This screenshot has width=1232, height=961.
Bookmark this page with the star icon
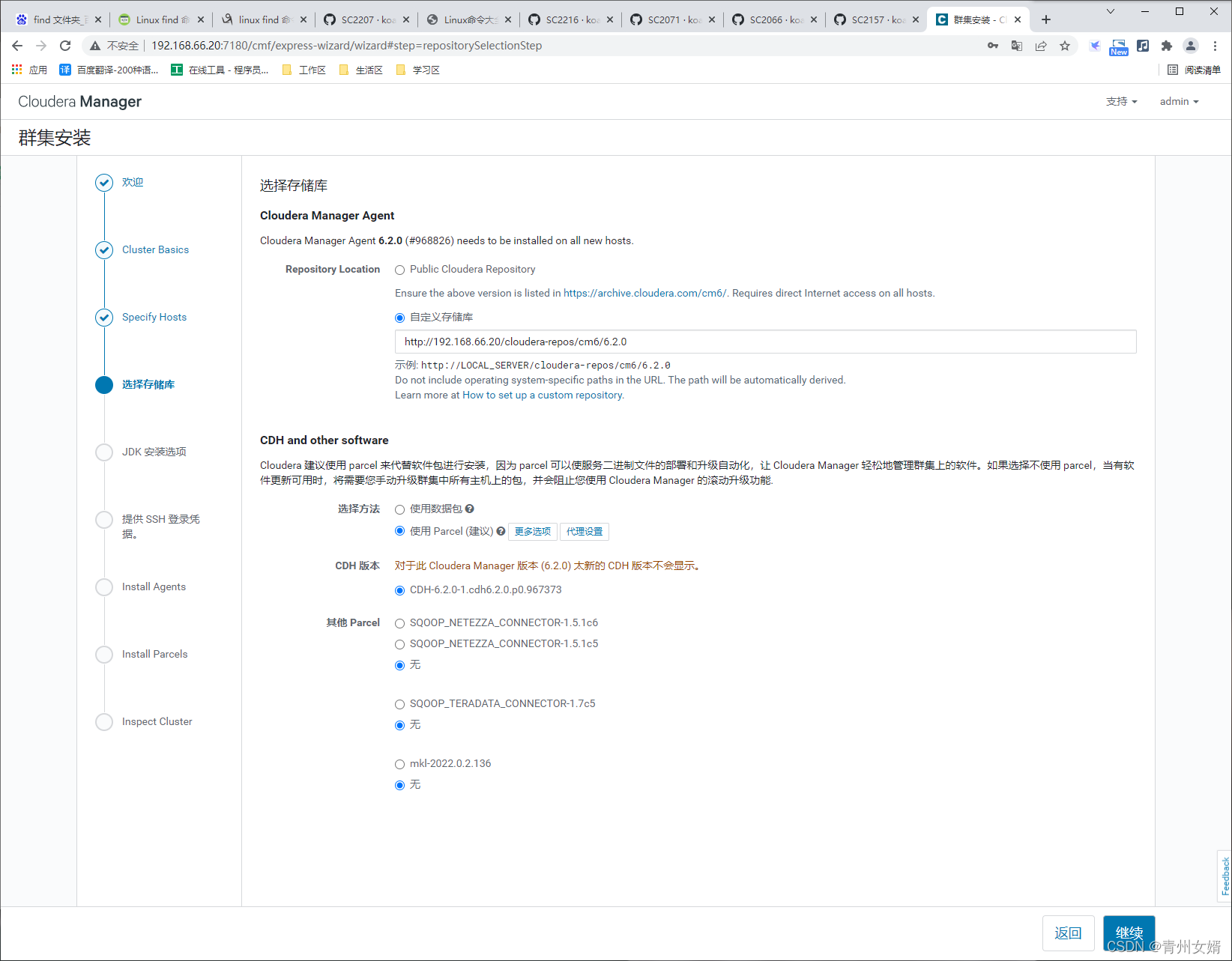click(x=1065, y=46)
